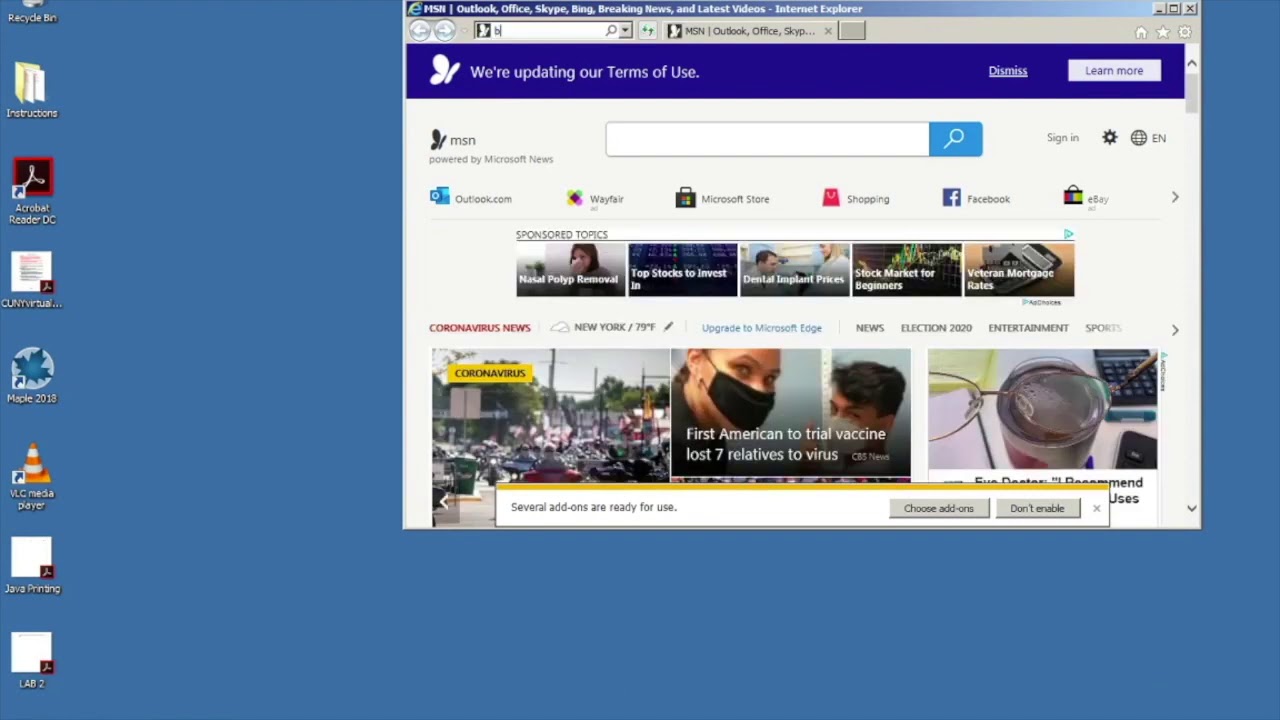
Task: Open Top Stocks to Invest In tile
Action: tap(682, 270)
